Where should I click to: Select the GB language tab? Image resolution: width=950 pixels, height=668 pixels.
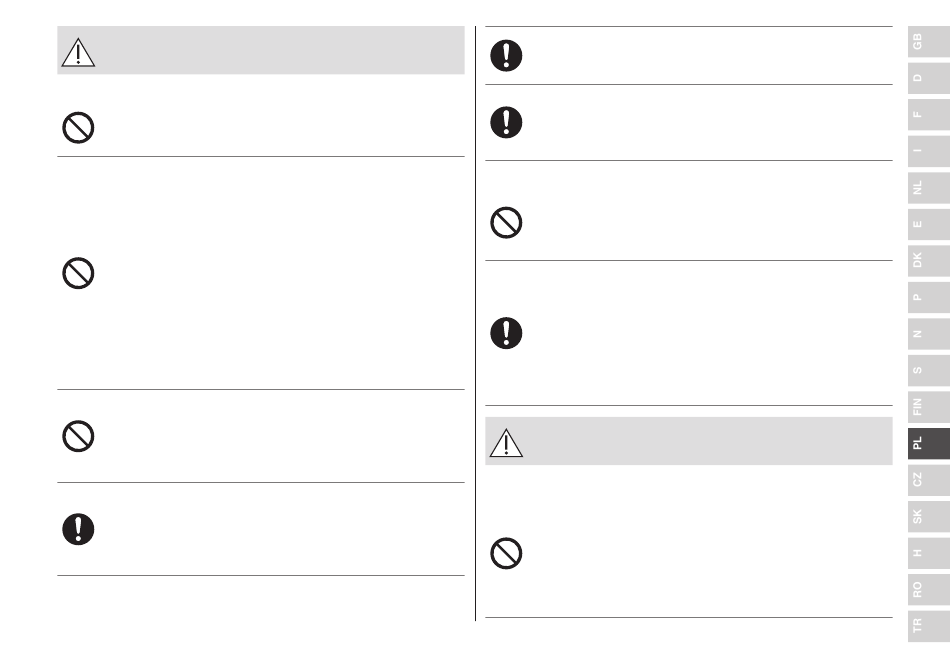[x=929, y=42]
